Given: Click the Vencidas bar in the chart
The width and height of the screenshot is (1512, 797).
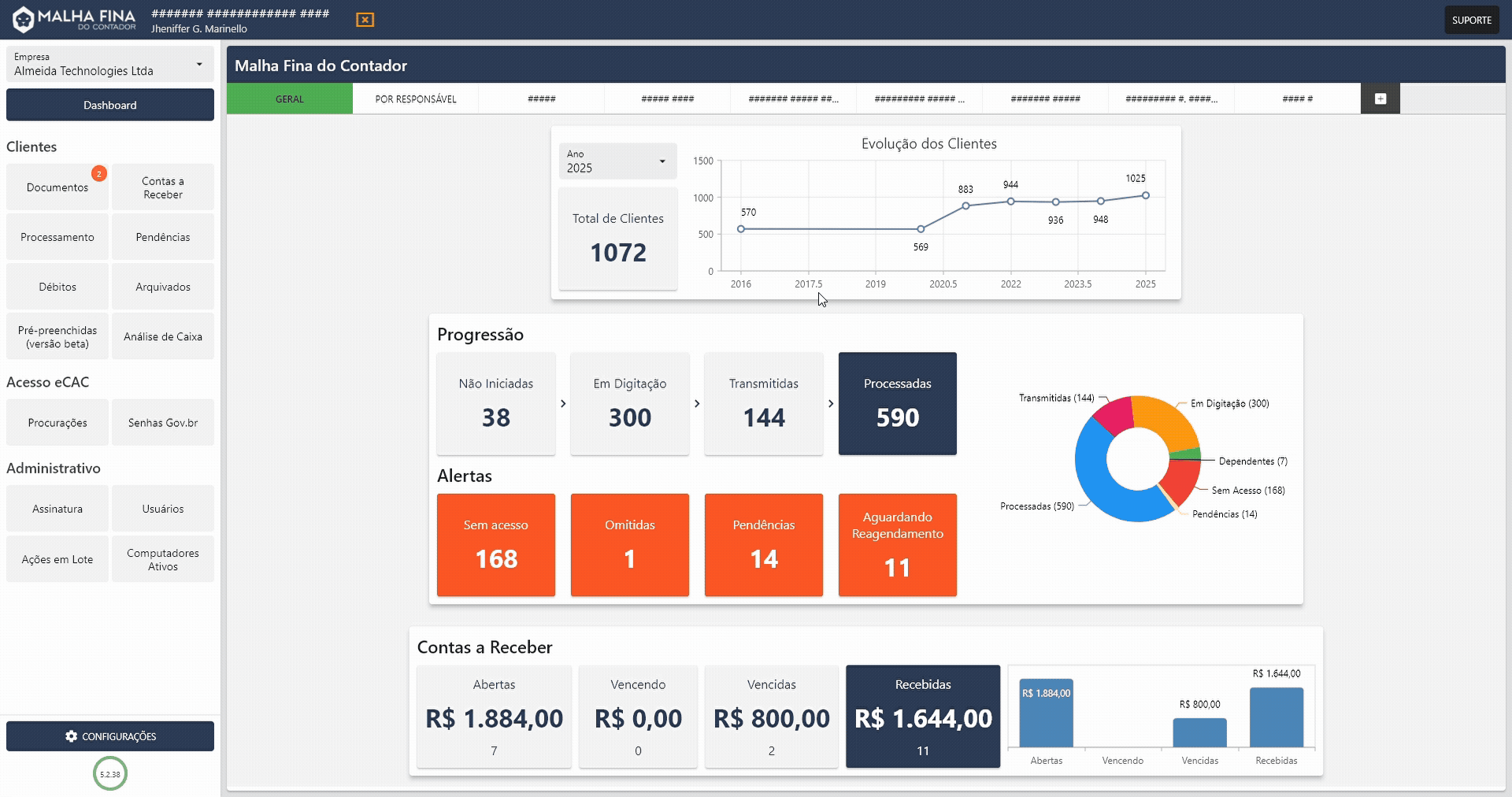Looking at the screenshot, I should pos(1199,732).
